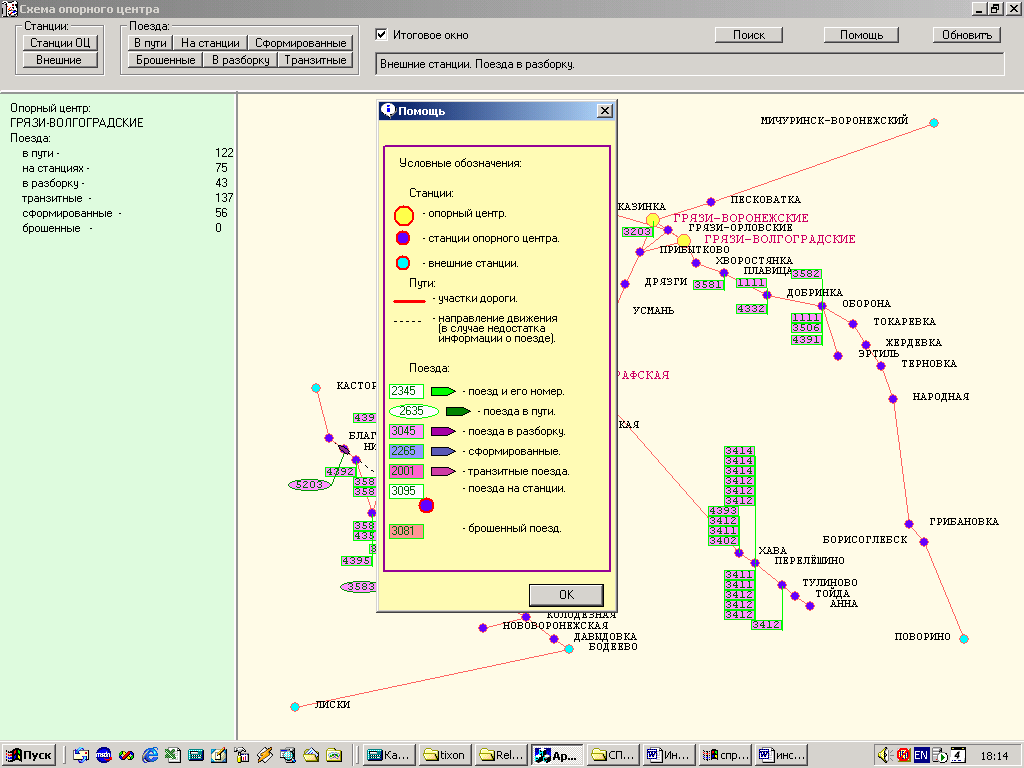Image resolution: width=1024 pixels, height=768 pixels.
Task: Click train label 4332
Action: pyautogui.click(x=751, y=308)
